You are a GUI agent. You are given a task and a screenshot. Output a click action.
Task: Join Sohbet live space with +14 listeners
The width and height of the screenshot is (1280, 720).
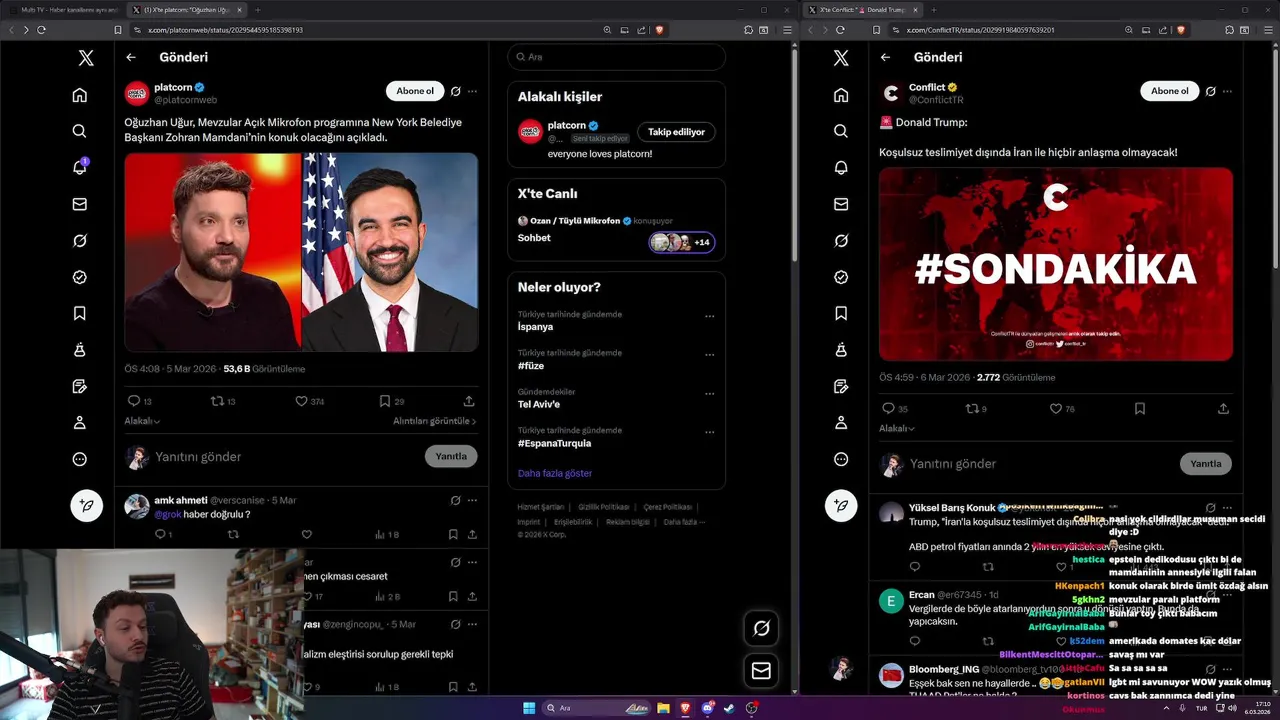click(681, 242)
